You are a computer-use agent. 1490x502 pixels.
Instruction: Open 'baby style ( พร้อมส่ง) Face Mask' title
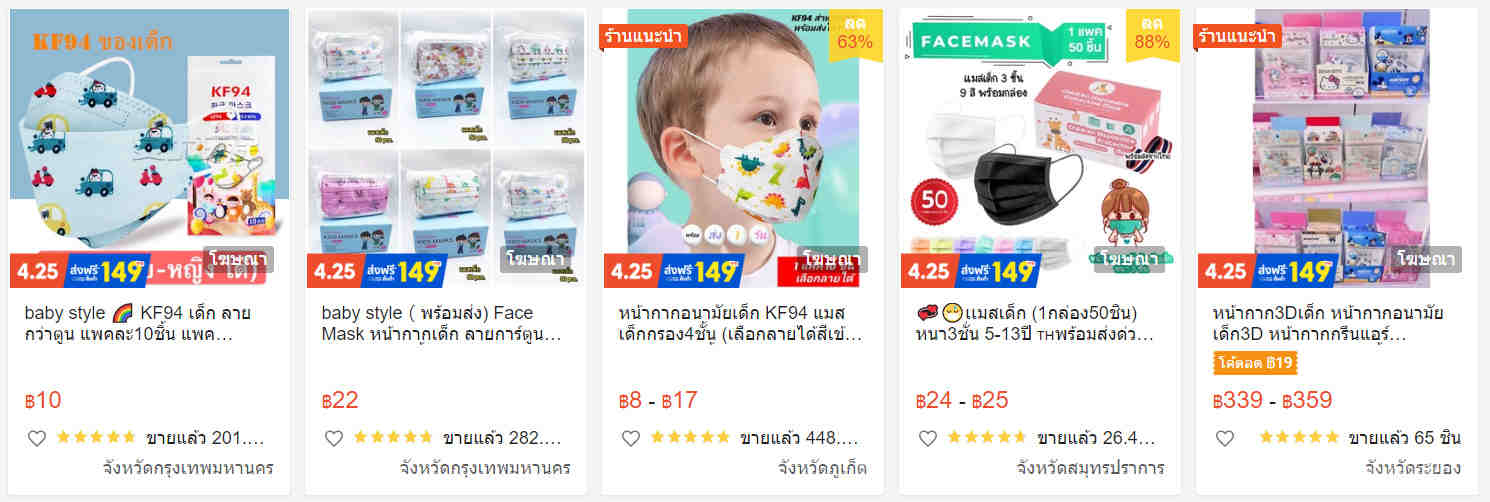click(x=442, y=323)
